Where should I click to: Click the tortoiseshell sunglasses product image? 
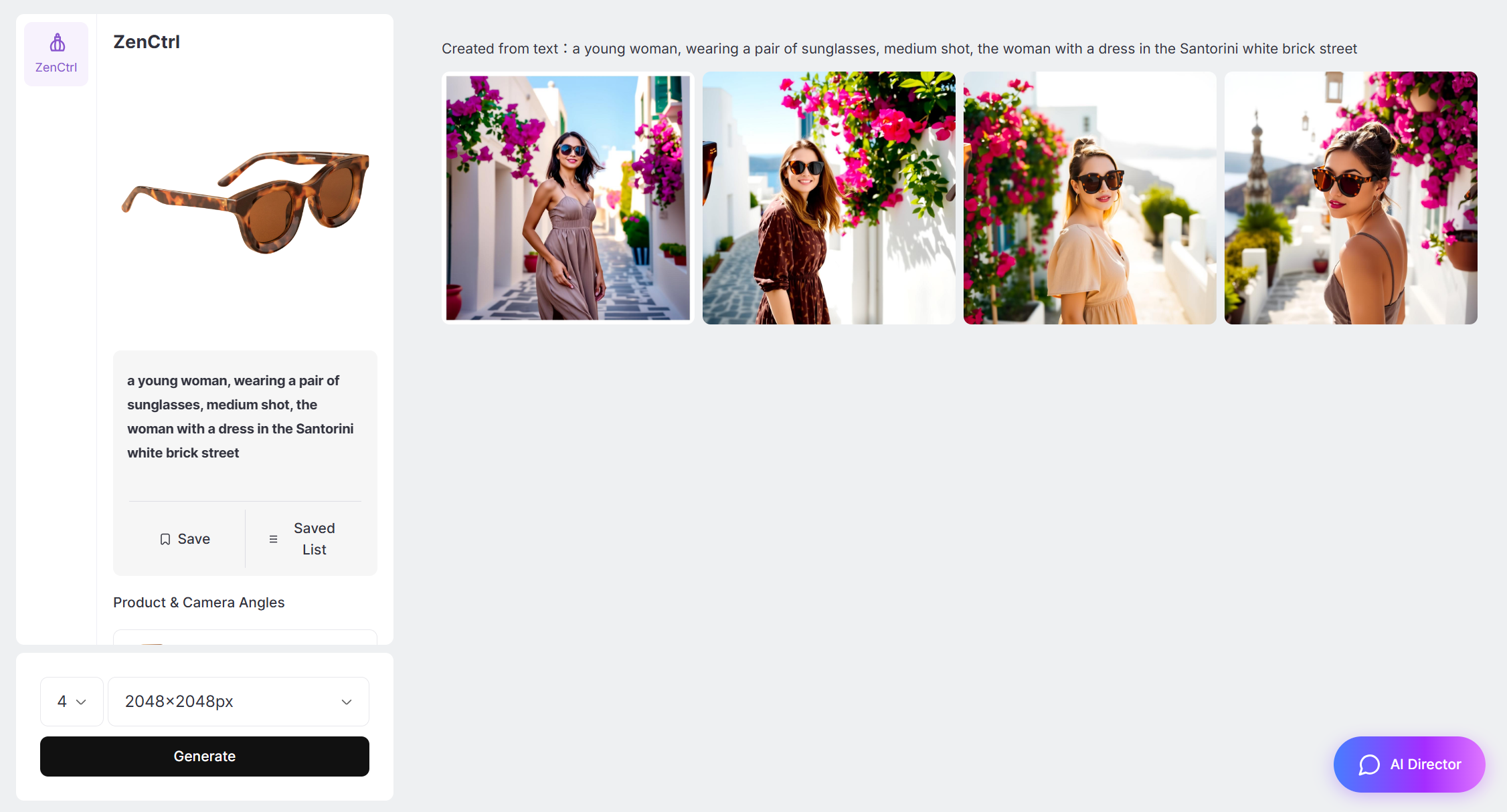pyautogui.click(x=246, y=201)
